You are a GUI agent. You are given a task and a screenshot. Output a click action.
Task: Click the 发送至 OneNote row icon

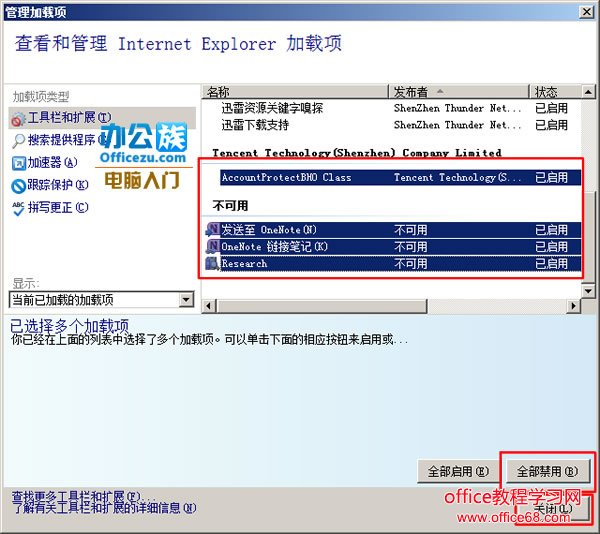[x=212, y=230]
